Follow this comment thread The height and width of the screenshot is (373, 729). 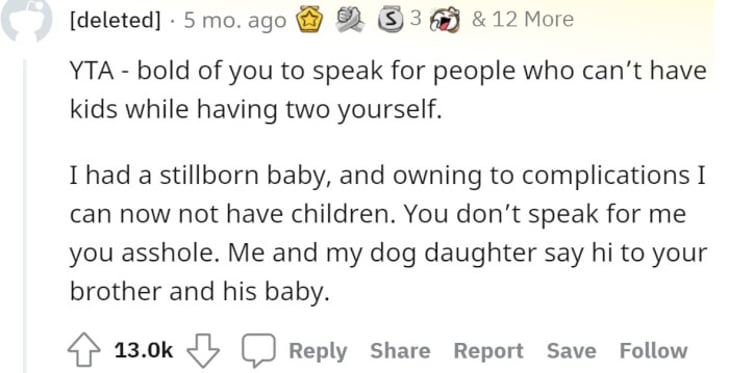pos(653,351)
